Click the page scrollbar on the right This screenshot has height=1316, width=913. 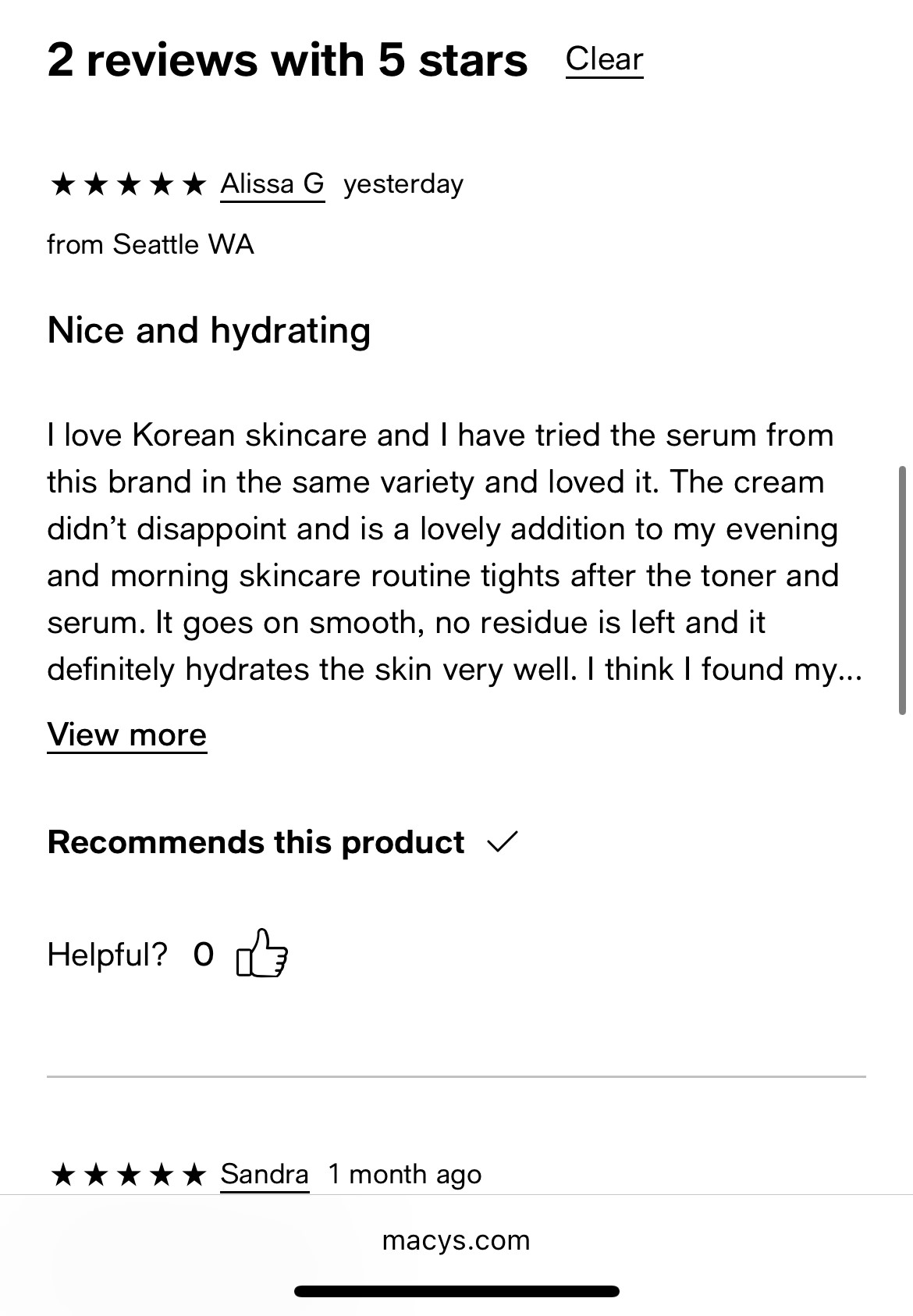(901, 590)
